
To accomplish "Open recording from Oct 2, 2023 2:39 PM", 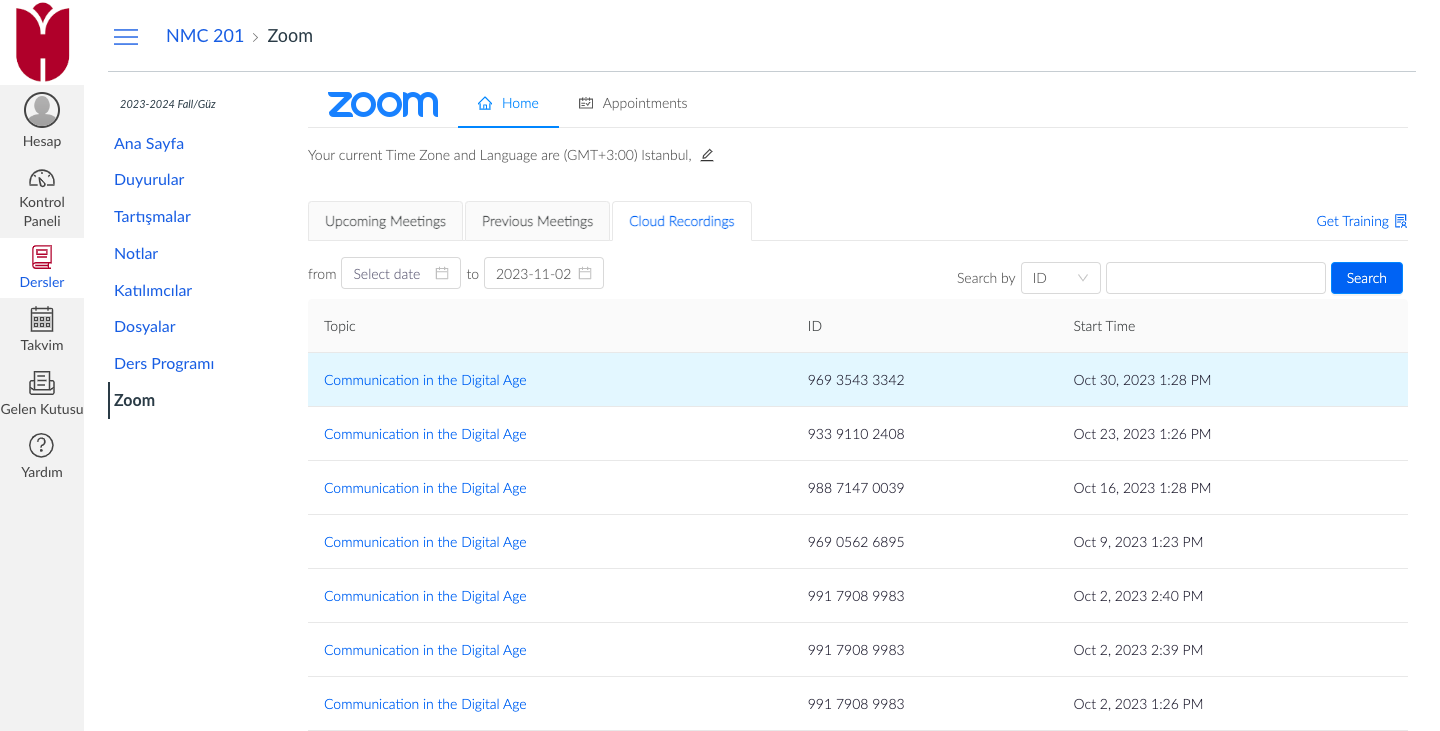I will click(425, 650).
